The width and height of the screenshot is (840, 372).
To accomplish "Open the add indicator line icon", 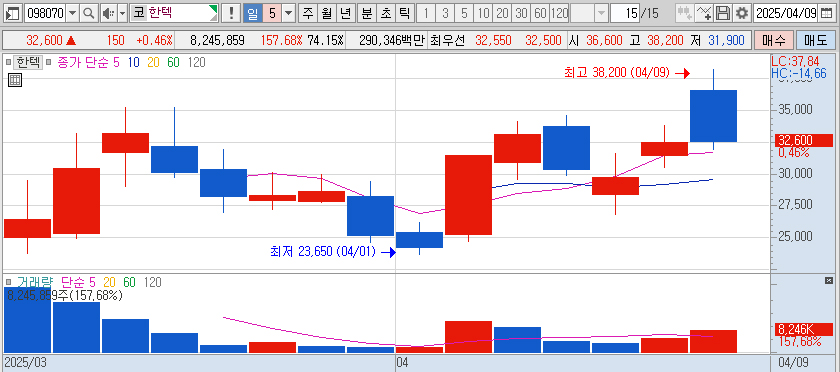I will click(704, 13).
